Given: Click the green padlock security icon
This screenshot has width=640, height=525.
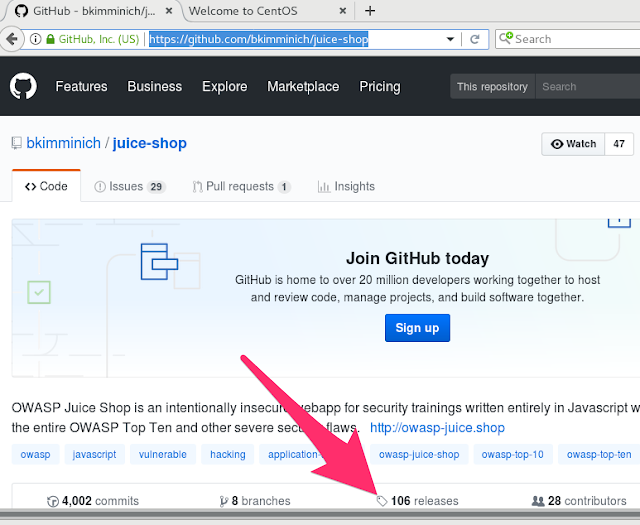Looking at the screenshot, I should [x=50, y=39].
